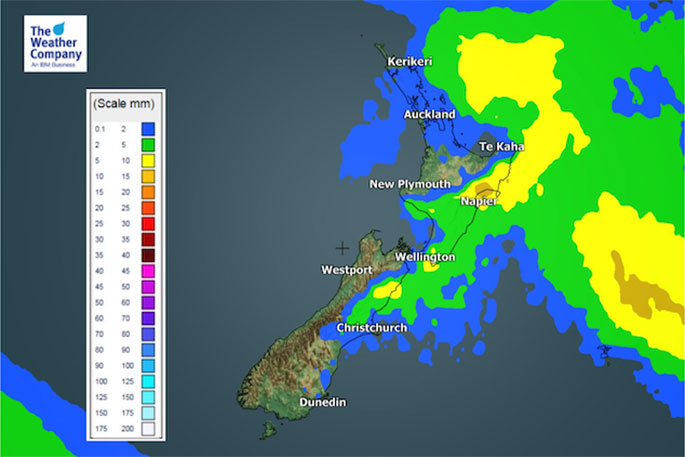
Task: Click the Dunedin city label
Action: (325, 402)
